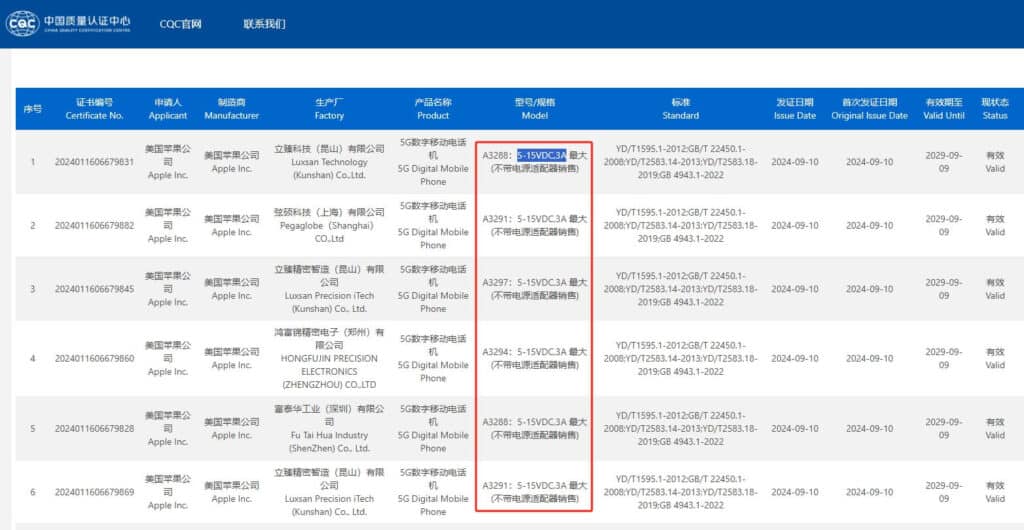Screen dimensions: 1024x530
Task: Click the A3291 model in row 6
Action: click(534, 491)
